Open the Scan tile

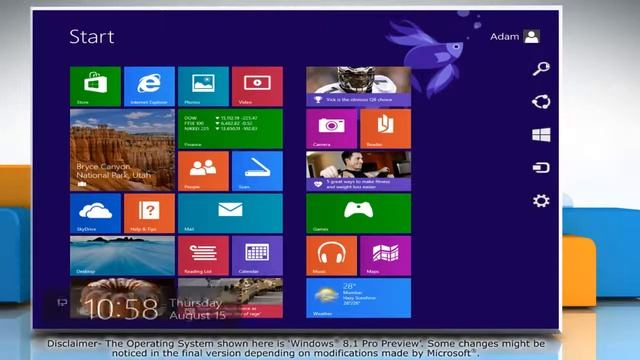(x=257, y=171)
